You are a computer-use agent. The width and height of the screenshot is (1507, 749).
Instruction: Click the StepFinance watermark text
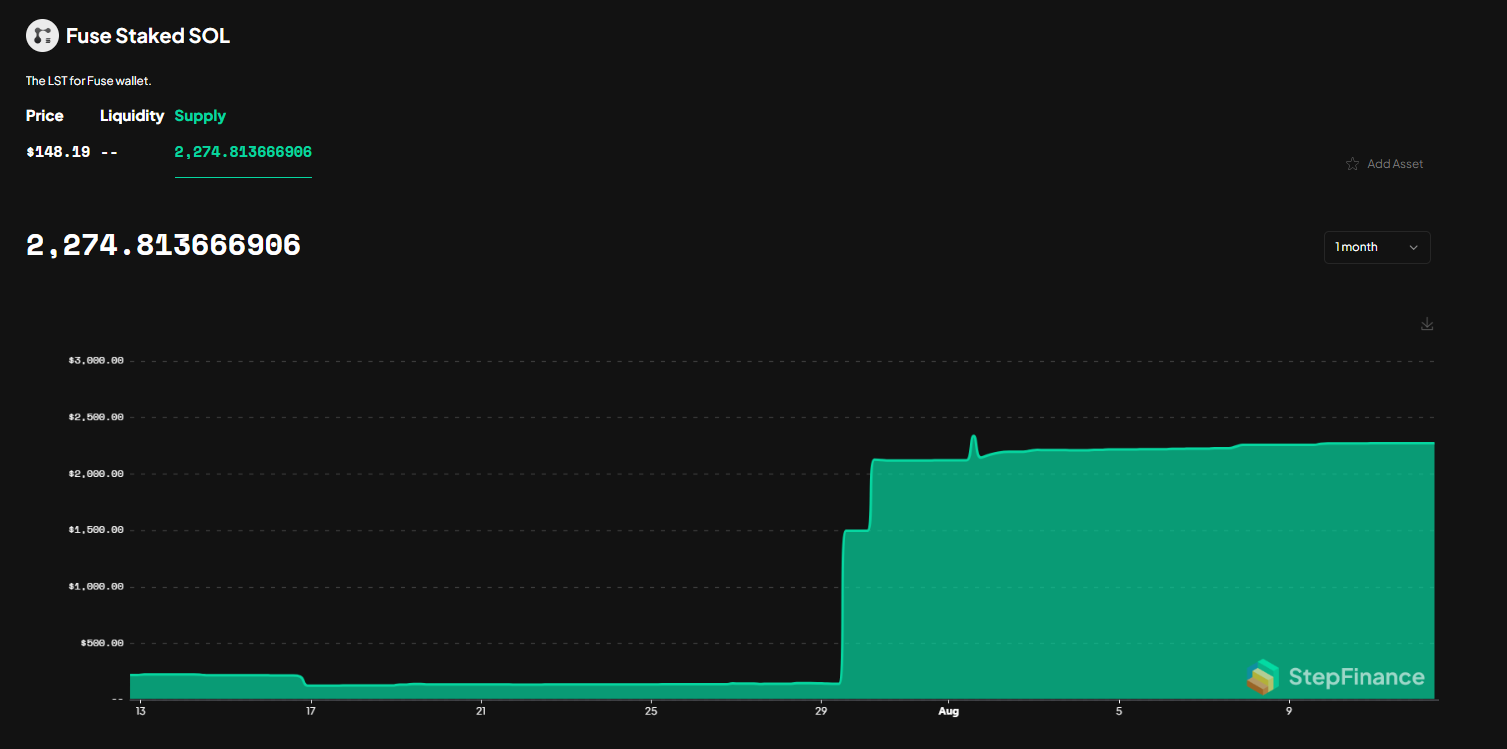(1355, 677)
